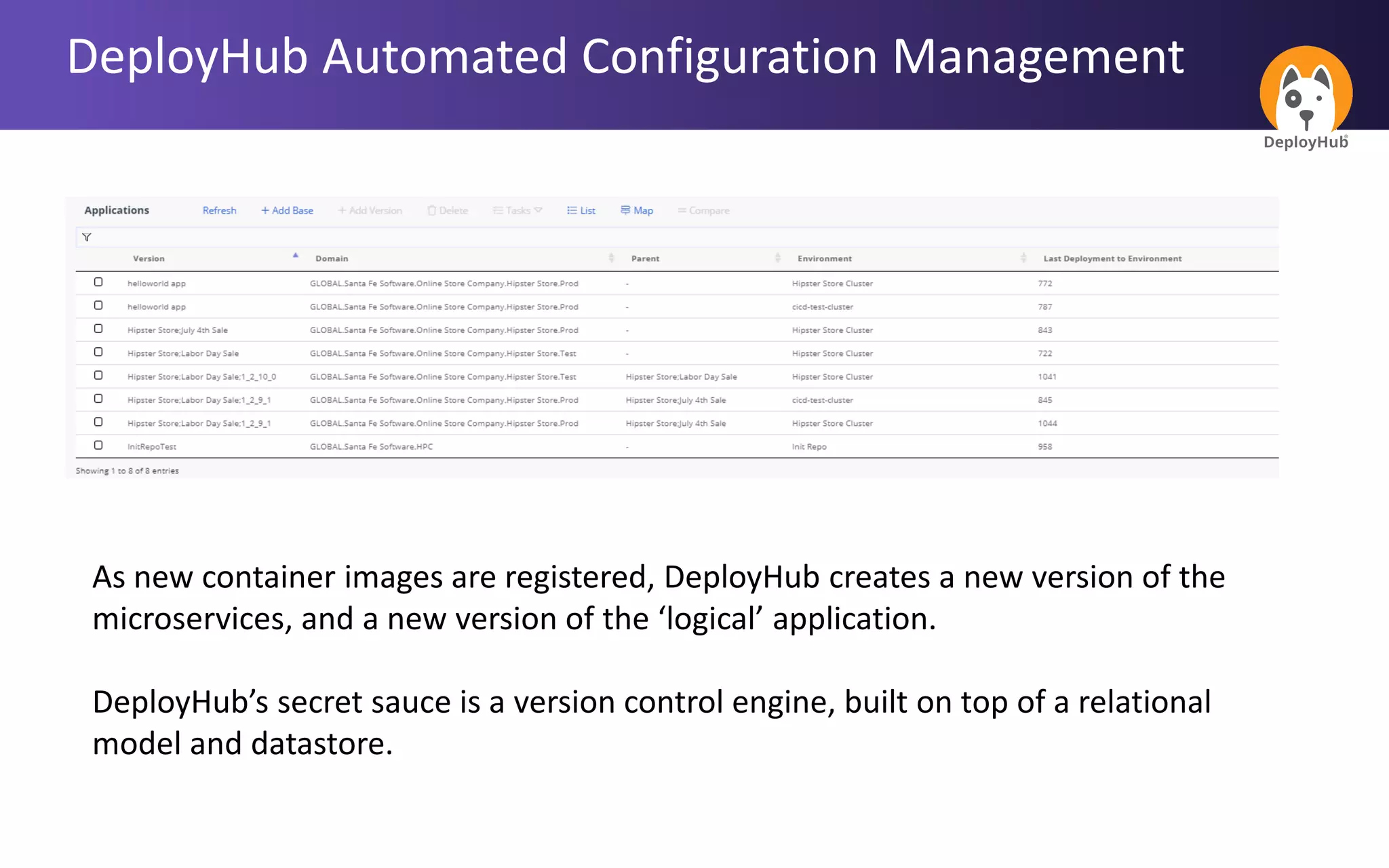Click parent 'Hipster Store;Labor Day Sale' cell
This screenshot has width=1389, height=868.
coord(681,377)
